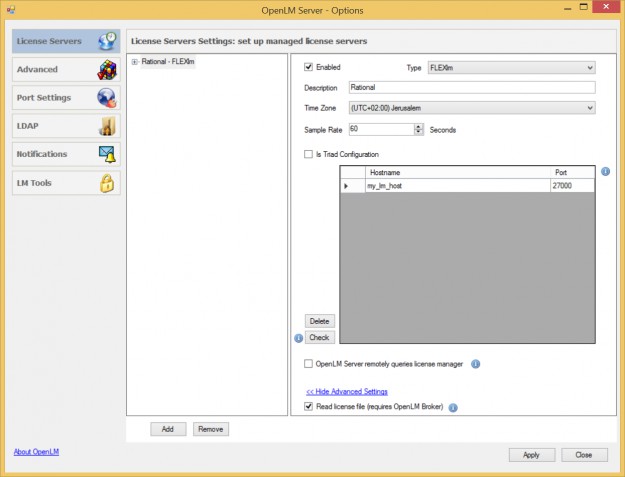Image resolution: width=625 pixels, height=477 pixels.
Task: Click the License Servers sidebar icon
Action: pos(107,41)
